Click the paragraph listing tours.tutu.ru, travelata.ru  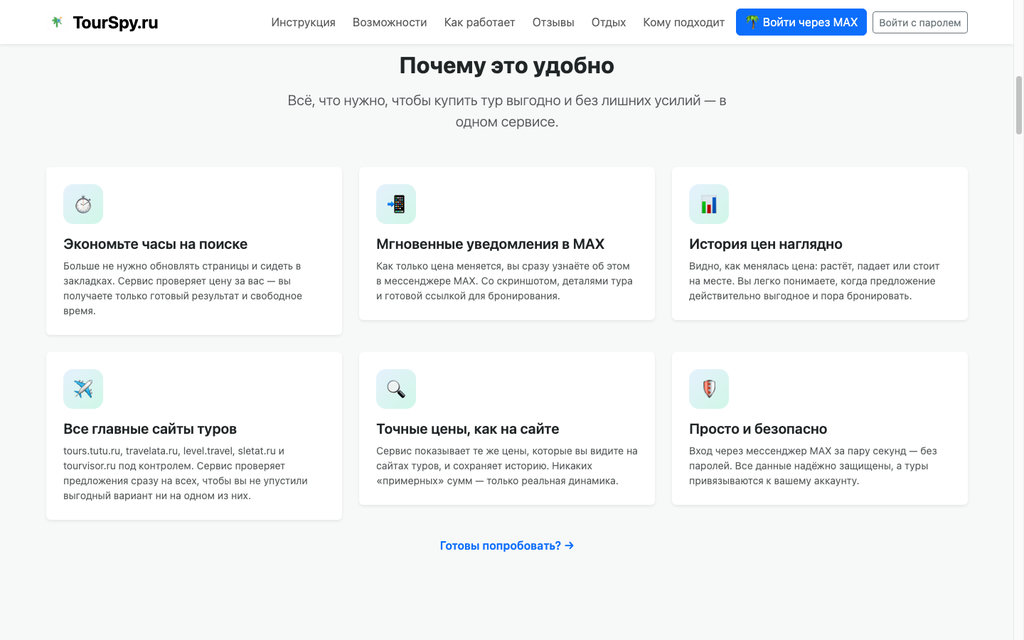pyautogui.click(x=185, y=473)
